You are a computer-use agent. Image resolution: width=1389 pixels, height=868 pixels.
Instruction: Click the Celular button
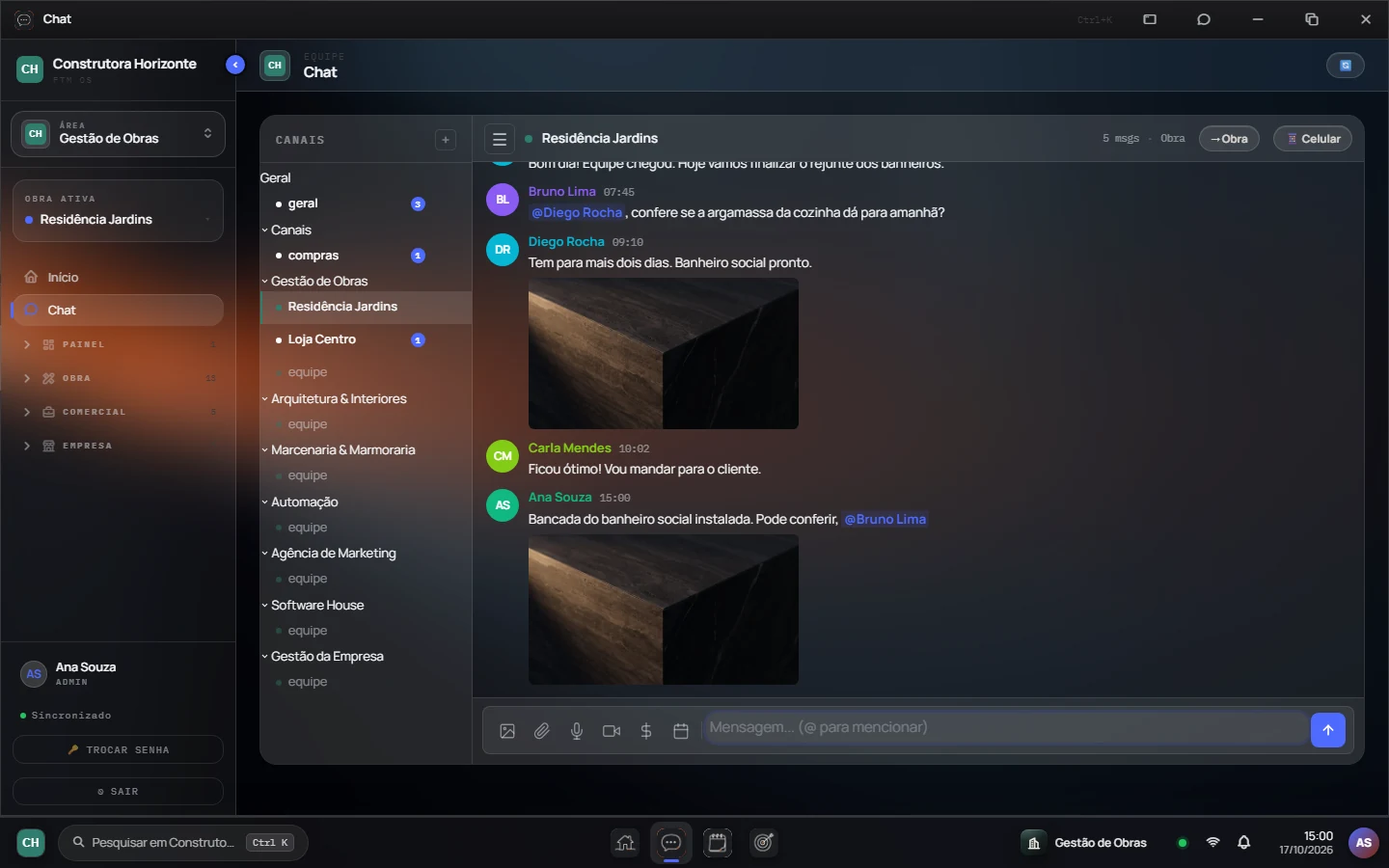click(1313, 139)
